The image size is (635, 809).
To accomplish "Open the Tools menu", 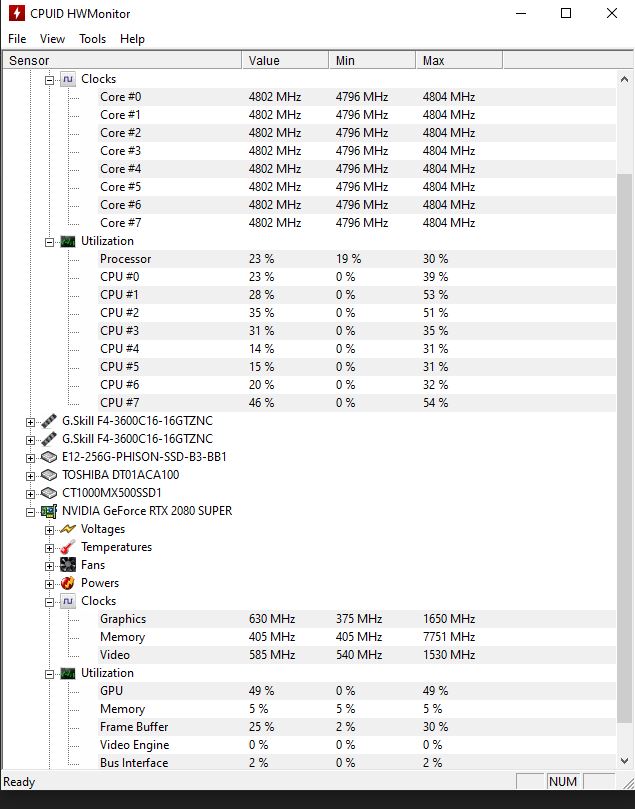I will (92, 39).
